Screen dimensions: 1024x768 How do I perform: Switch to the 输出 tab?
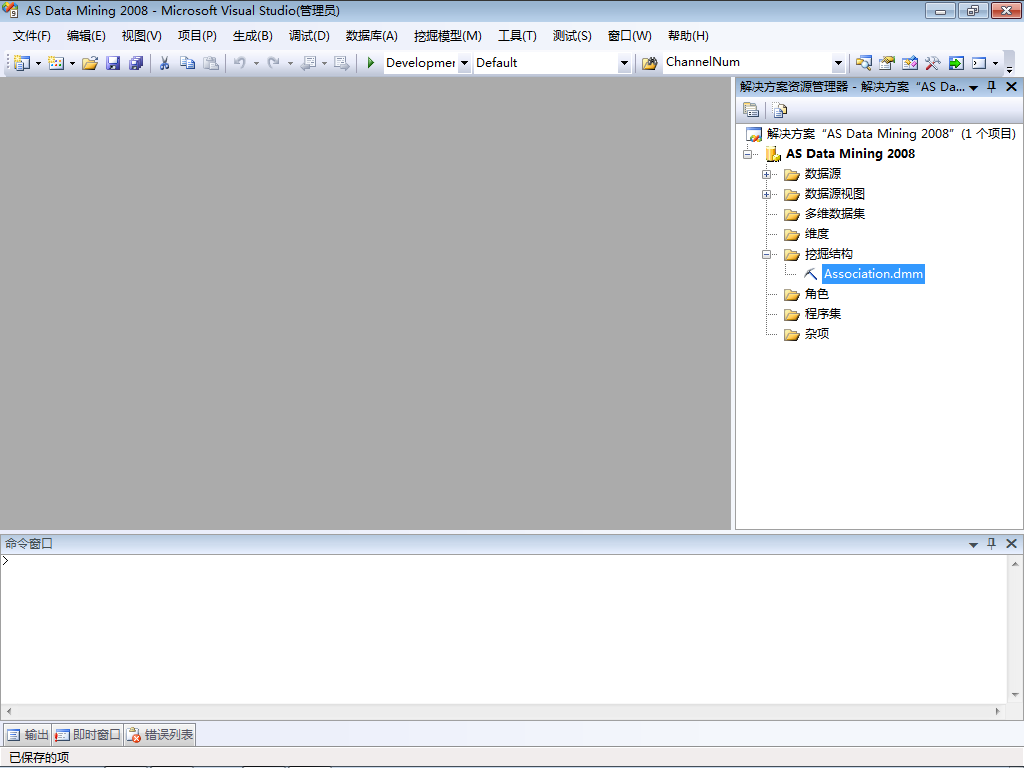(27, 735)
